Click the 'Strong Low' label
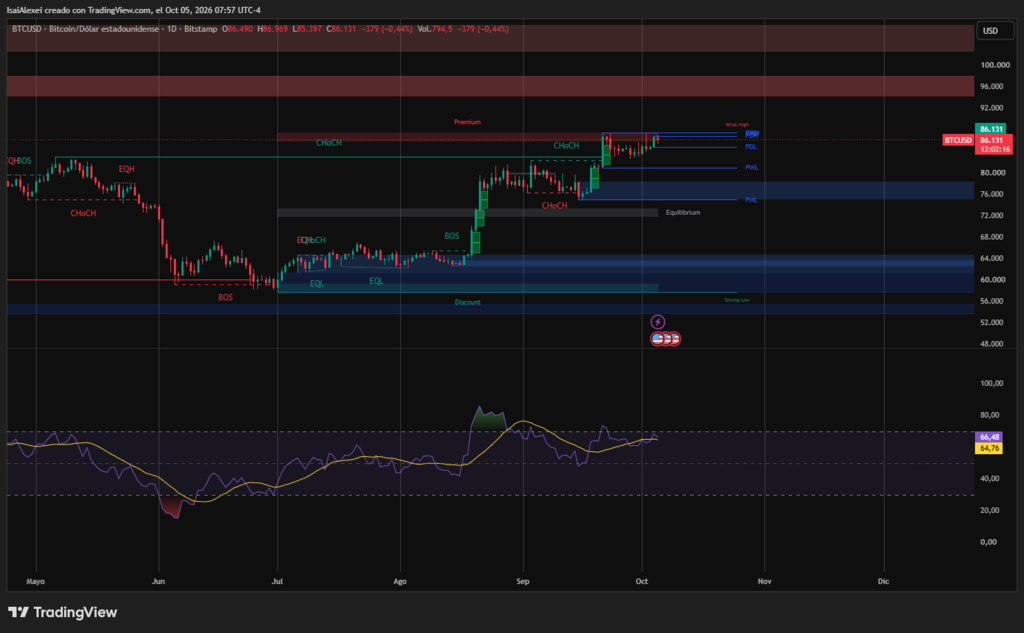The height and width of the screenshot is (633, 1024). click(737, 300)
